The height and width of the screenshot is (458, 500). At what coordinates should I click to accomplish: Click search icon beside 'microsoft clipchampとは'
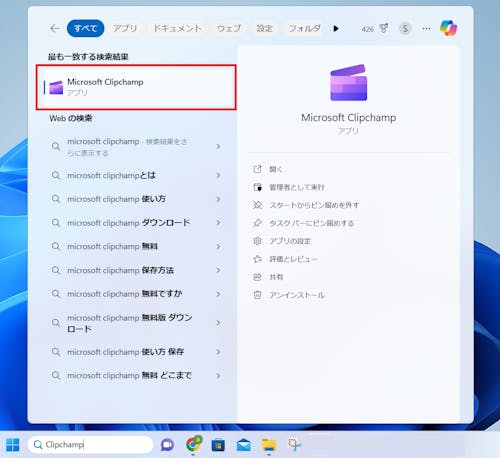[56, 175]
